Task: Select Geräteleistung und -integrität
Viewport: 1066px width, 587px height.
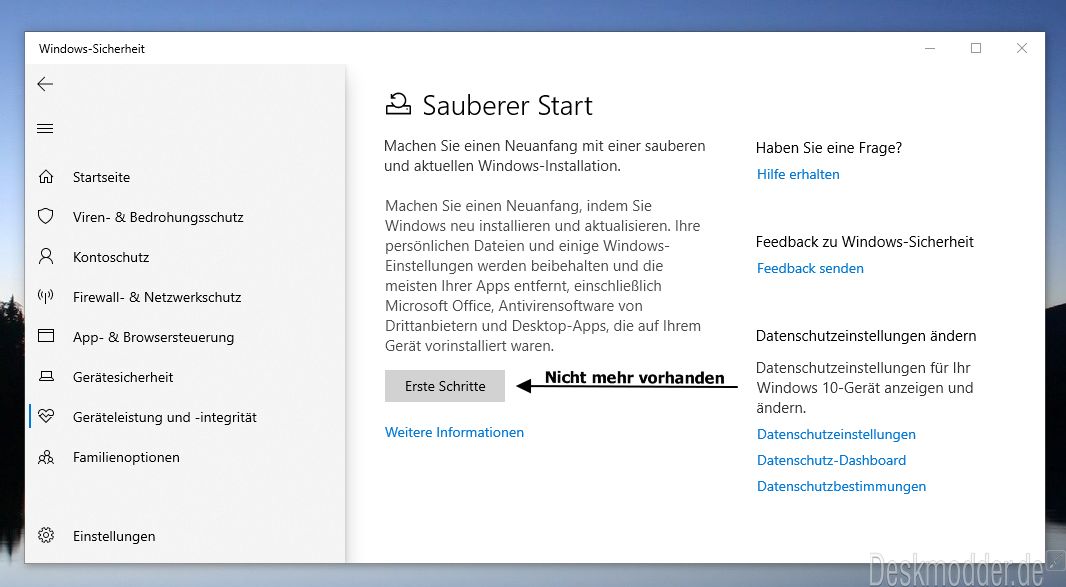Action: point(165,418)
